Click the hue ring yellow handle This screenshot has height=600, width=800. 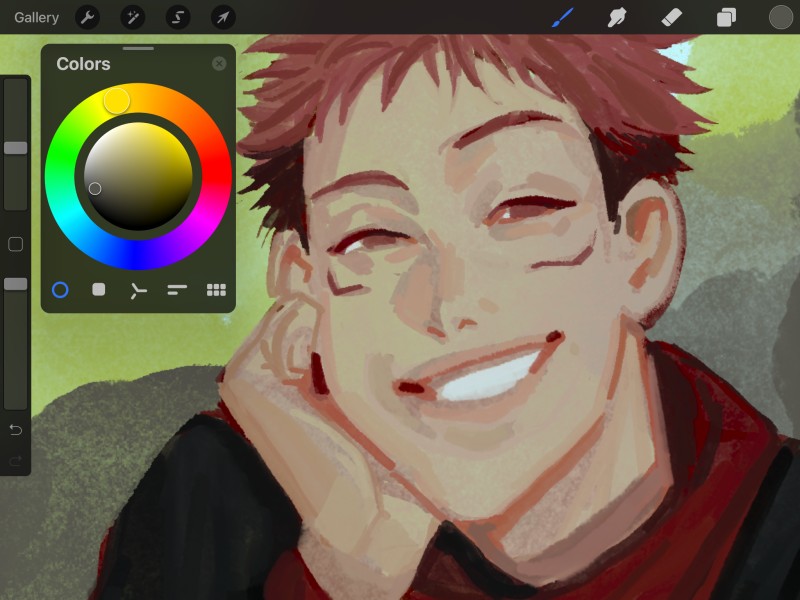click(117, 101)
